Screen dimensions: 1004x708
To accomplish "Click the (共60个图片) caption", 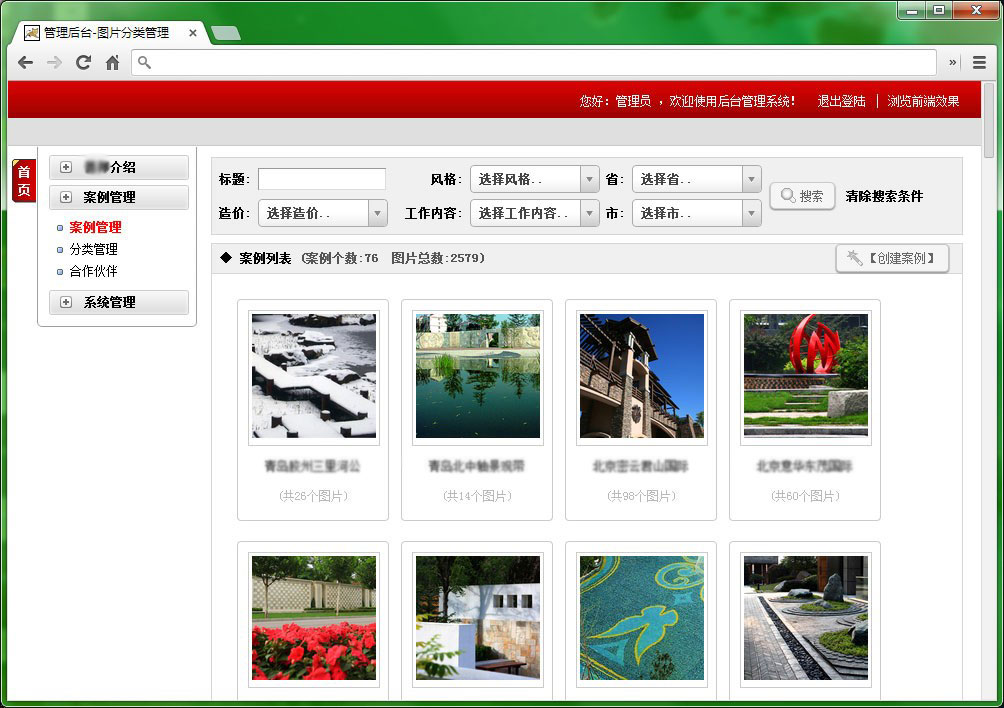I will 805,495.
